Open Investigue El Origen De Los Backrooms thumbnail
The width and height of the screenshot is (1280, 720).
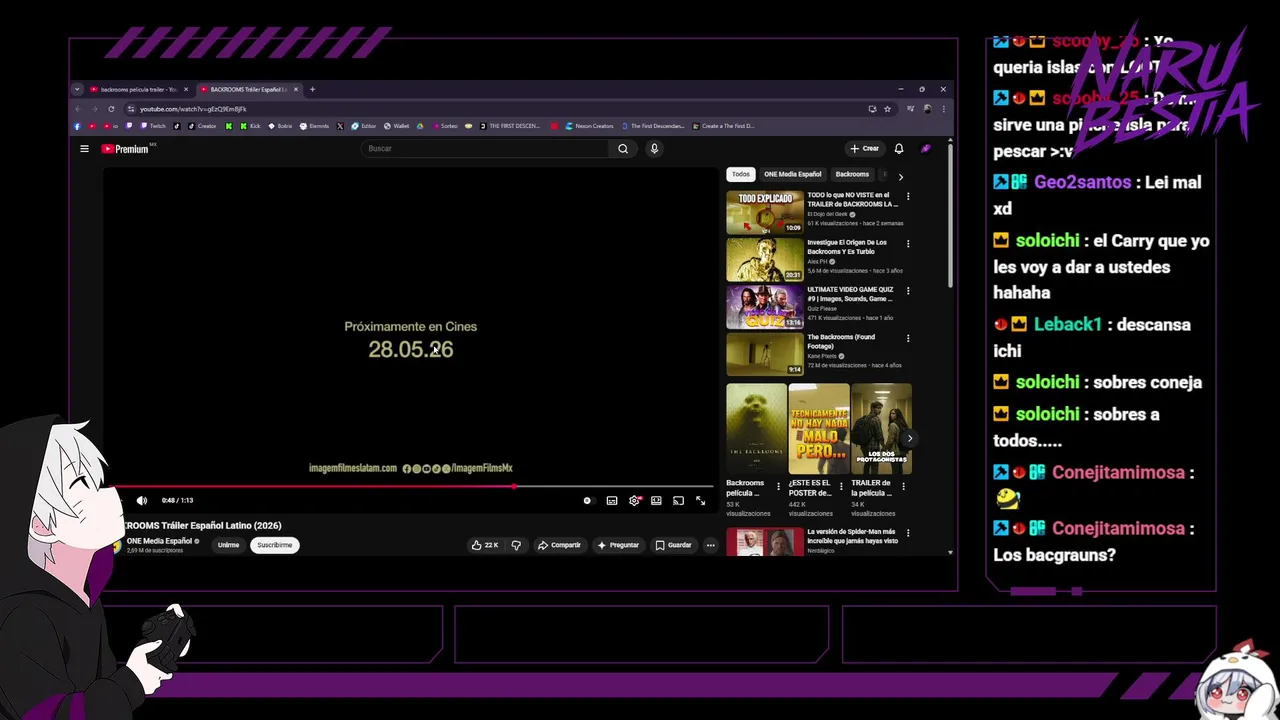[765, 260]
